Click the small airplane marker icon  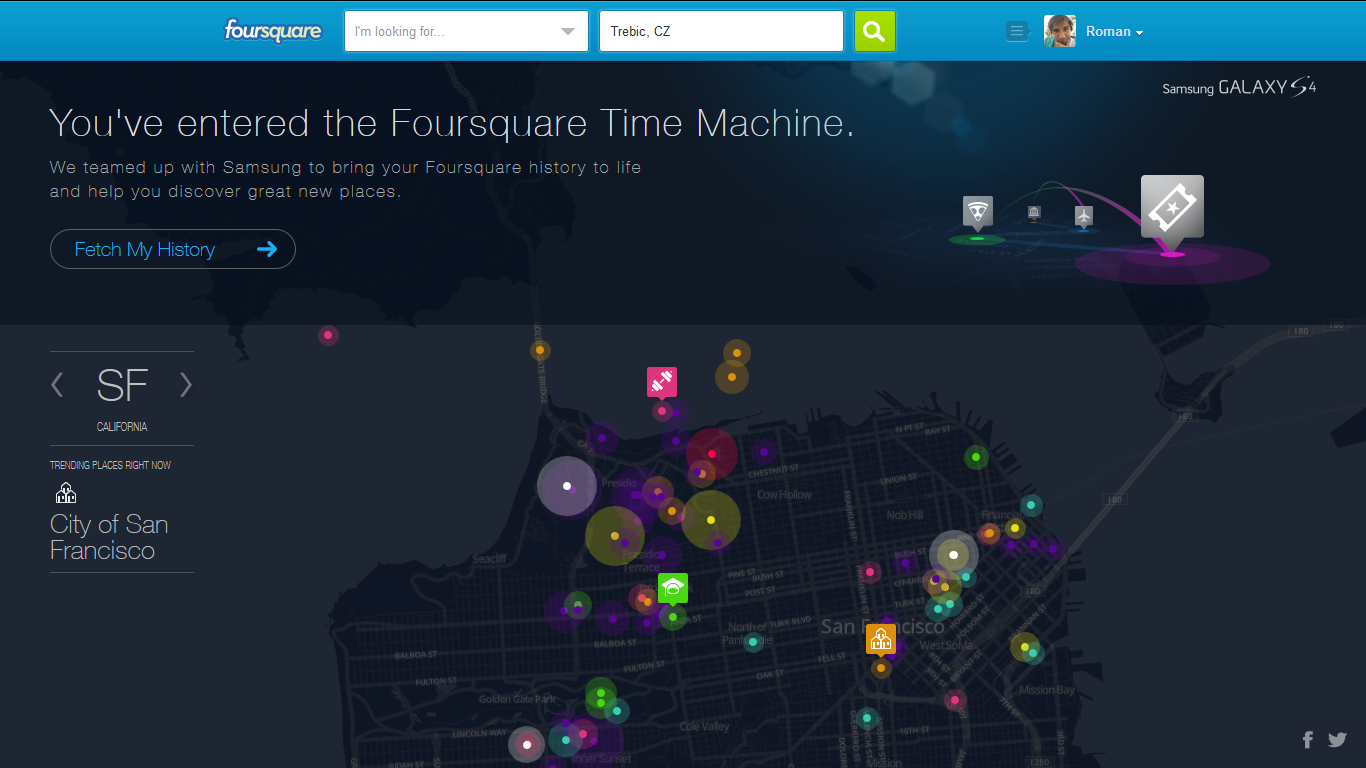tap(1083, 215)
